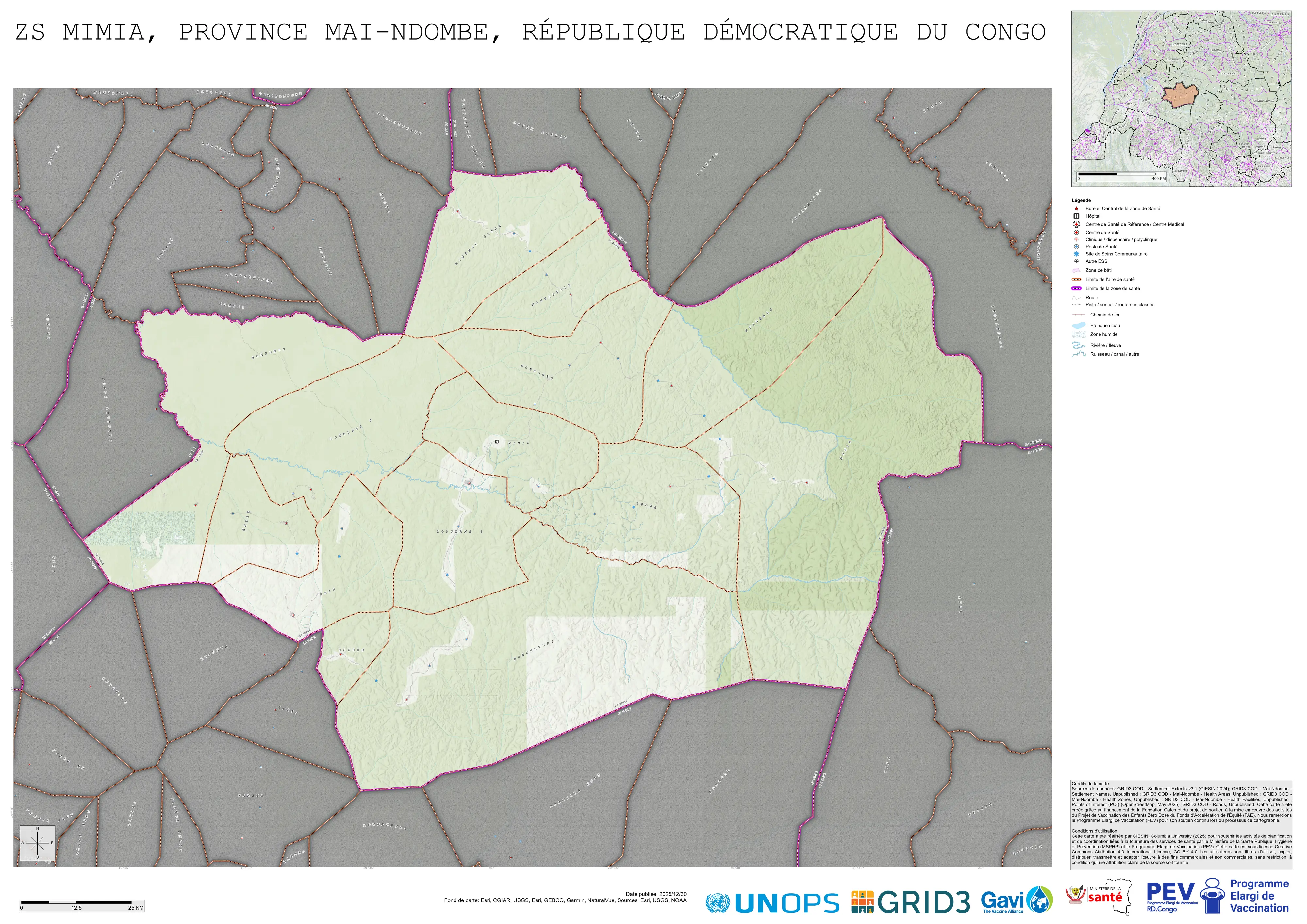Viewport: 1307px width, 924px height.
Task: Click the purple Limite de la zone de santé symbol
Action: click(1076, 288)
